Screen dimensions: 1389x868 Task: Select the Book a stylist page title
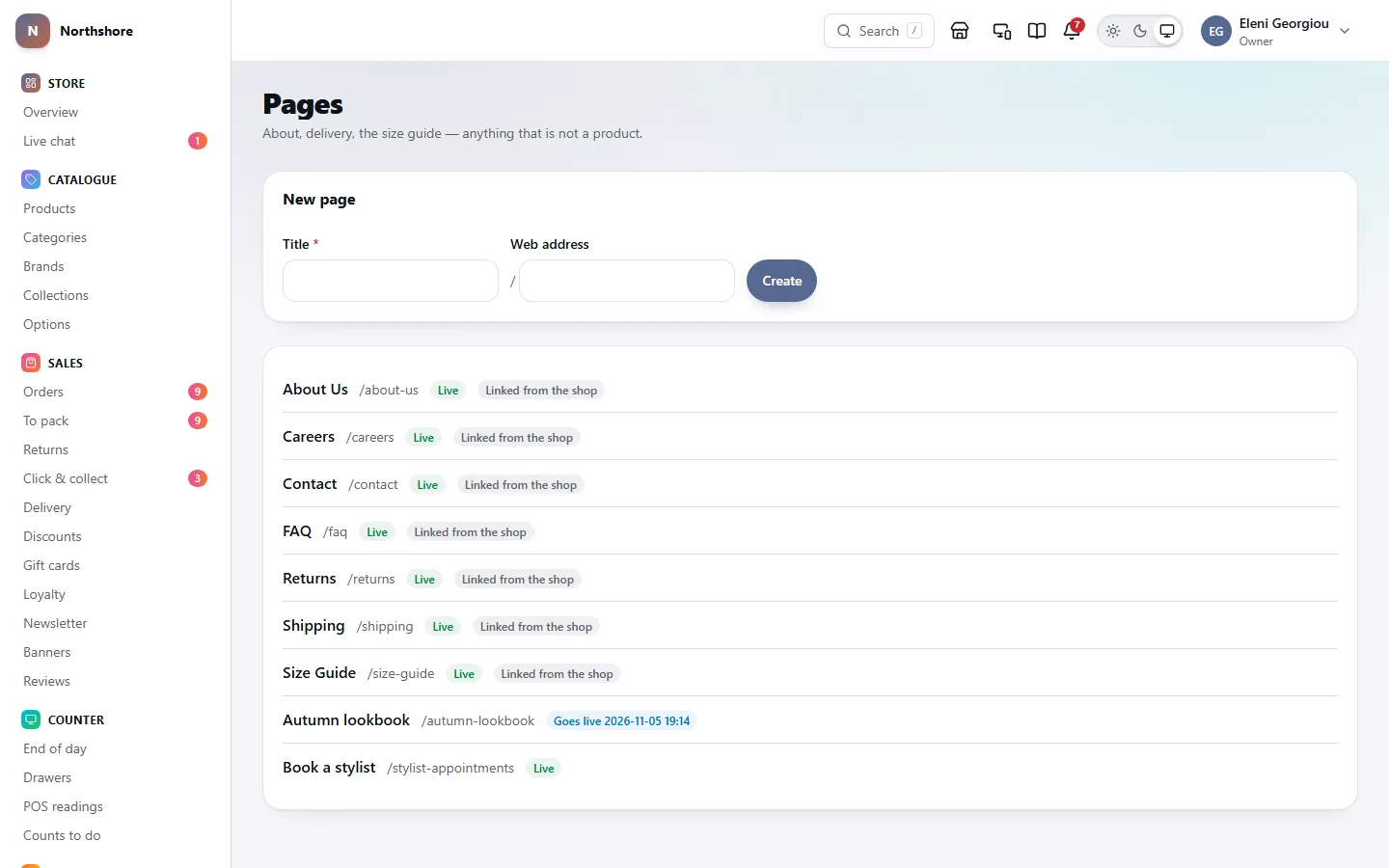(329, 768)
